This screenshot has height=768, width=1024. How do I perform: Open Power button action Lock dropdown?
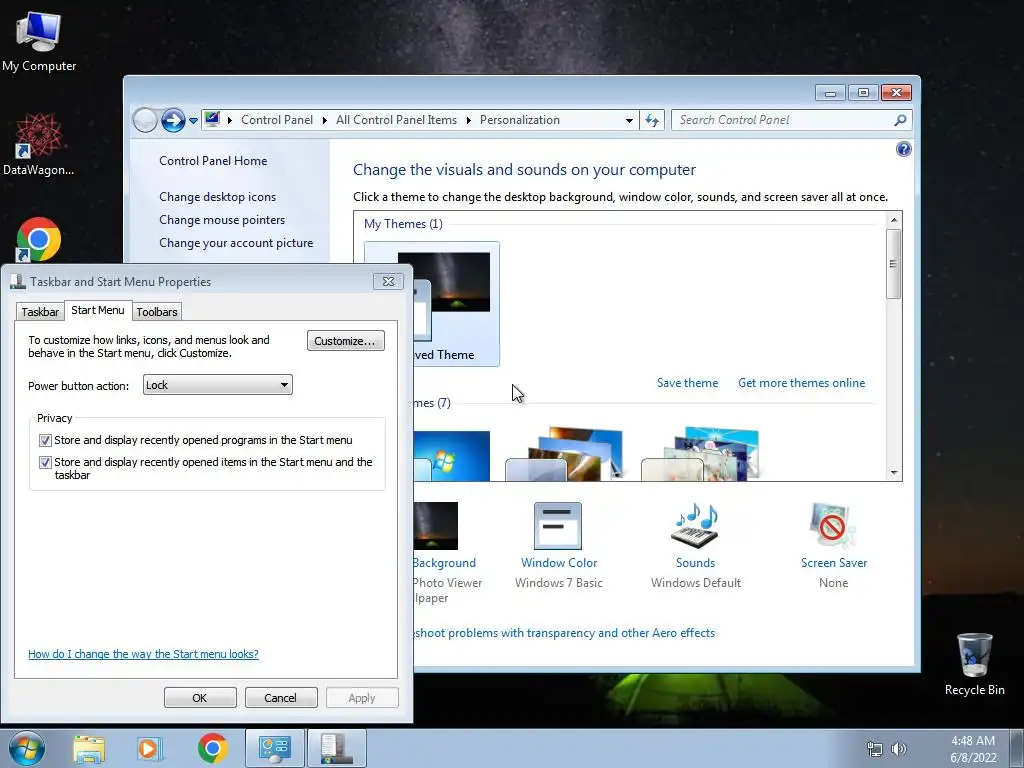click(217, 385)
